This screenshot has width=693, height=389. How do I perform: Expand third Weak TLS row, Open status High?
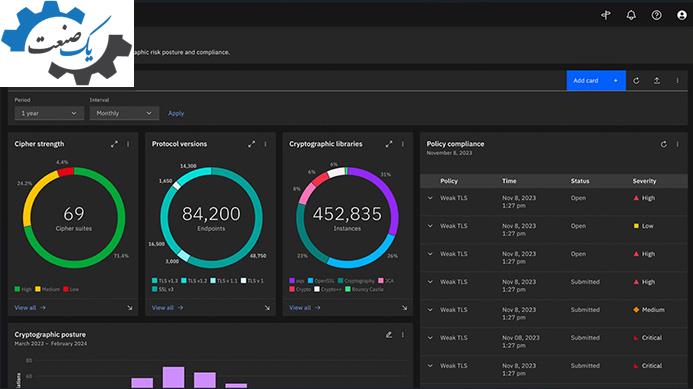click(430, 254)
